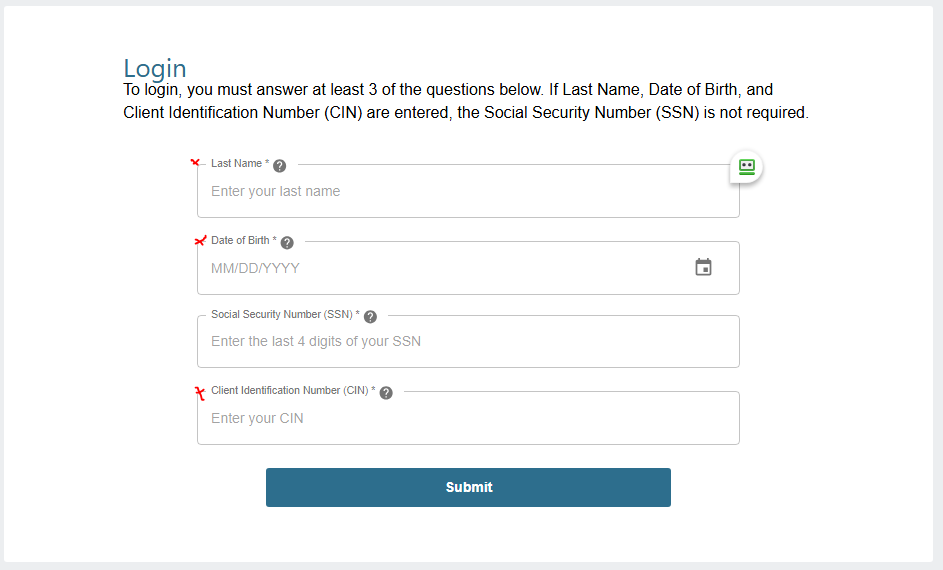Click the Last Name help question mark icon
Screen dimensions: 943x570
coord(280,166)
